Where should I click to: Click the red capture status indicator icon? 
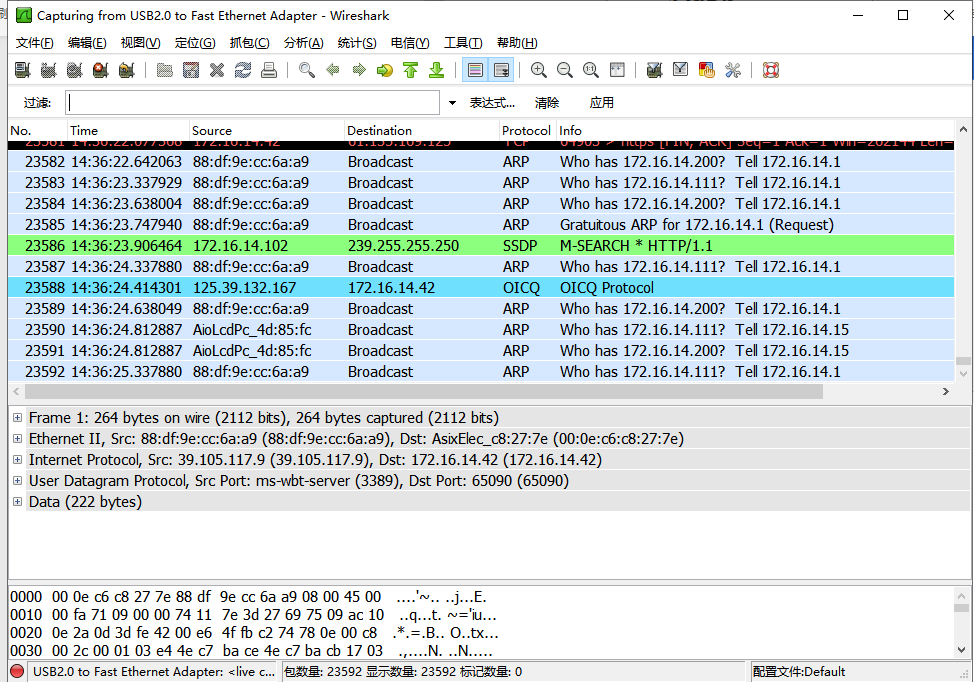(x=17, y=671)
